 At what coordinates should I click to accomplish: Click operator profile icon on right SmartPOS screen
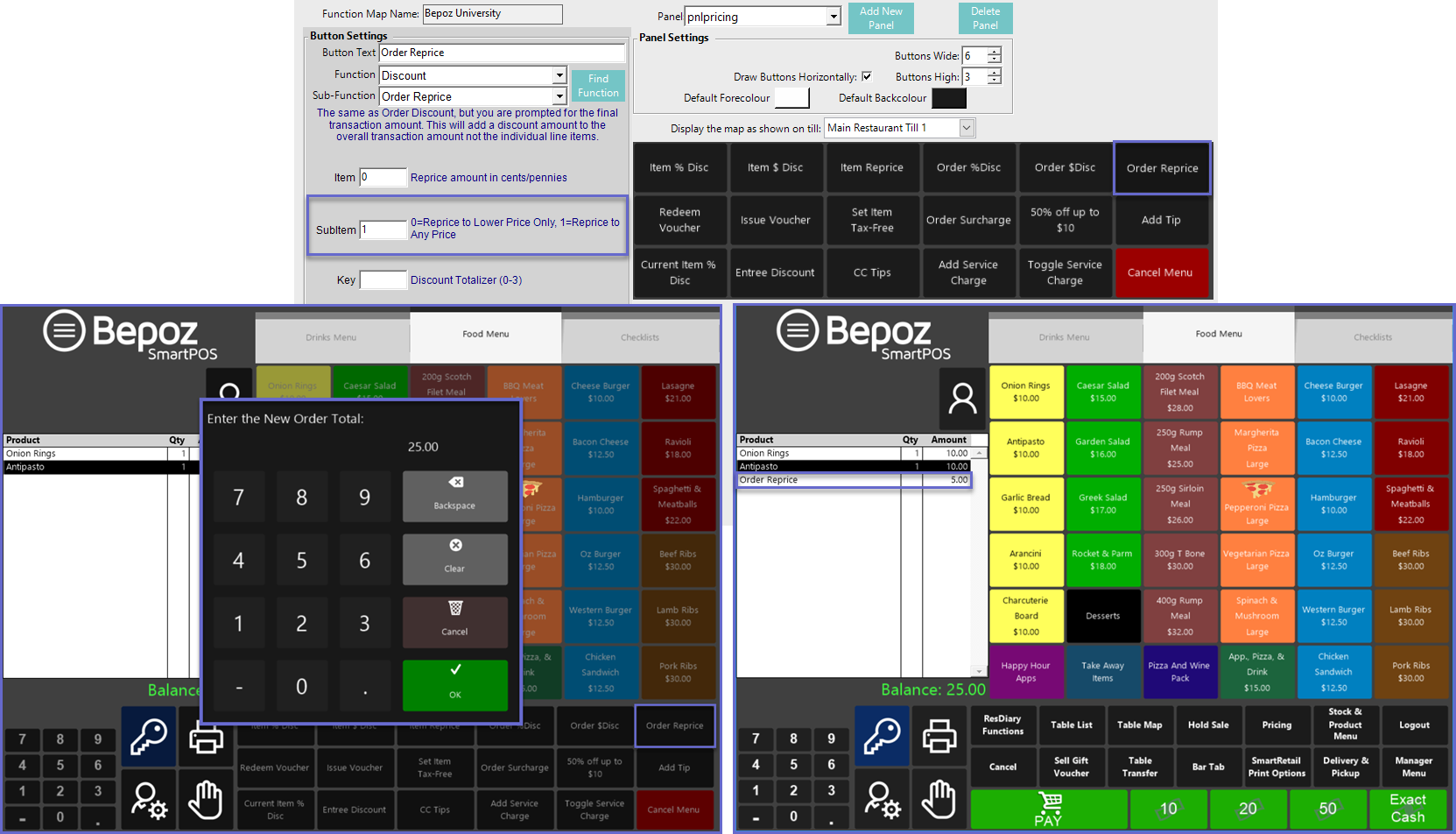click(963, 399)
